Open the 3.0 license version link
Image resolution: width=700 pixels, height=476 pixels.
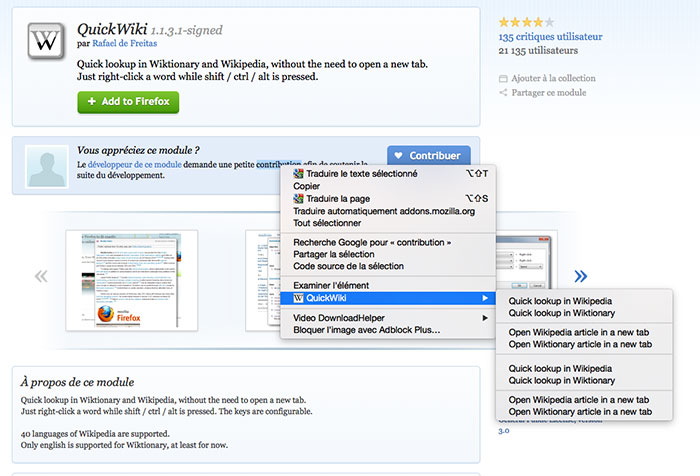click(504, 431)
